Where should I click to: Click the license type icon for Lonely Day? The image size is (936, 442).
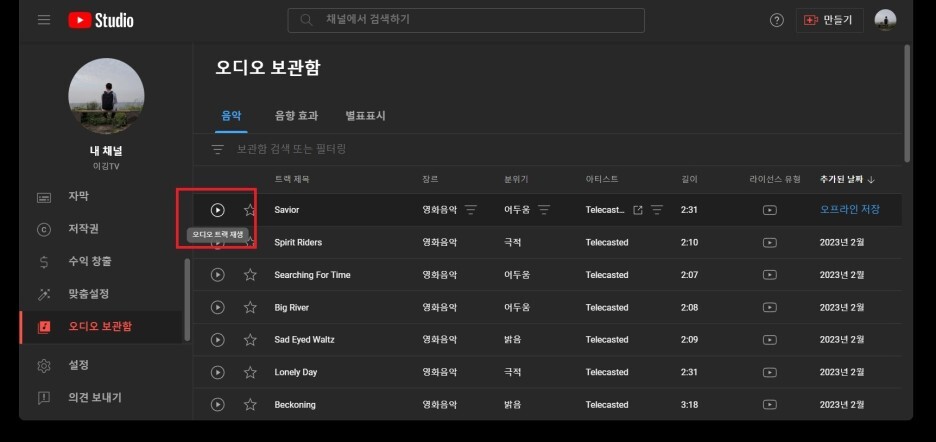coord(770,372)
